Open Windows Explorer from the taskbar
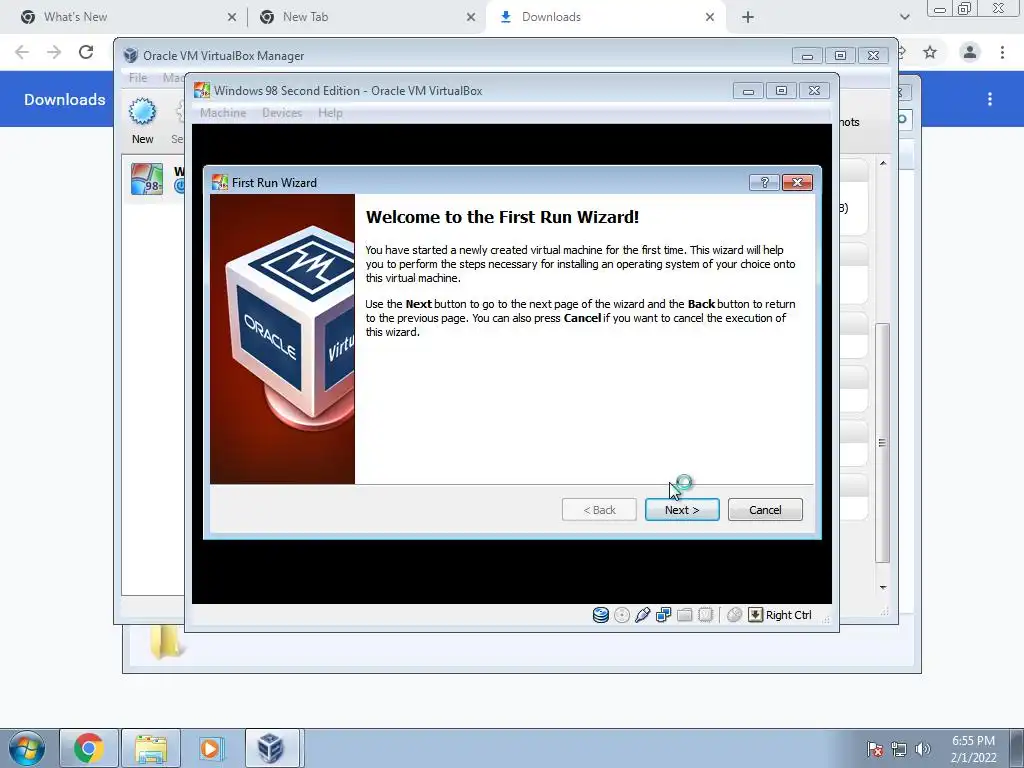1024x768 pixels. pos(151,748)
